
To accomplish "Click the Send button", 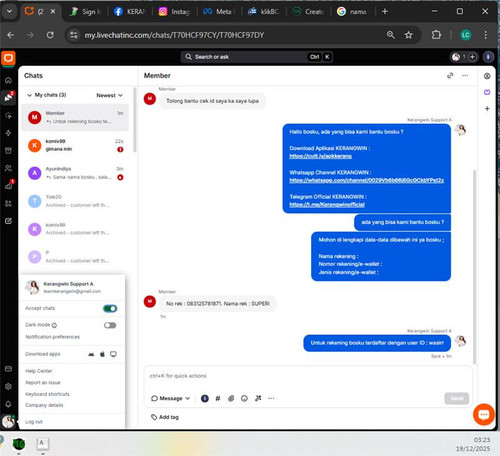I will click(x=457, y=398).
